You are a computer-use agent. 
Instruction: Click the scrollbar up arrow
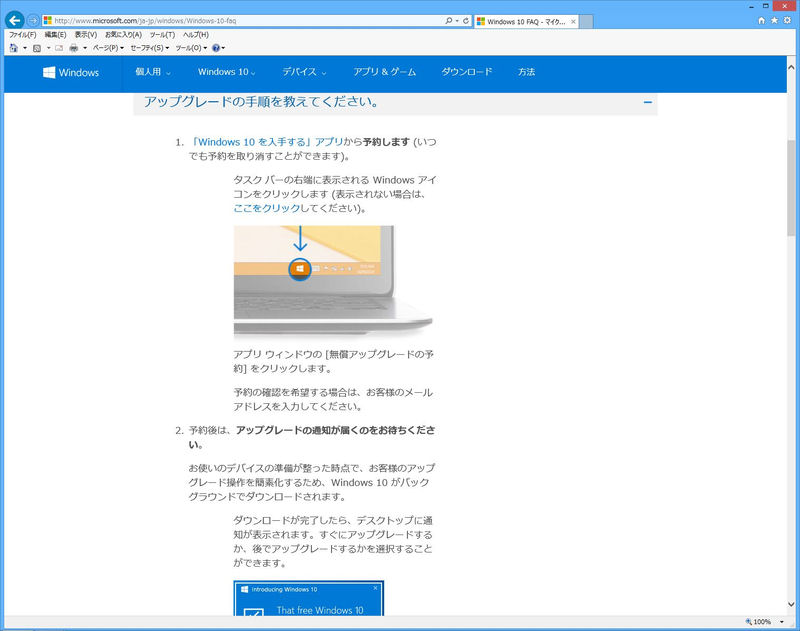click(791, 67)
